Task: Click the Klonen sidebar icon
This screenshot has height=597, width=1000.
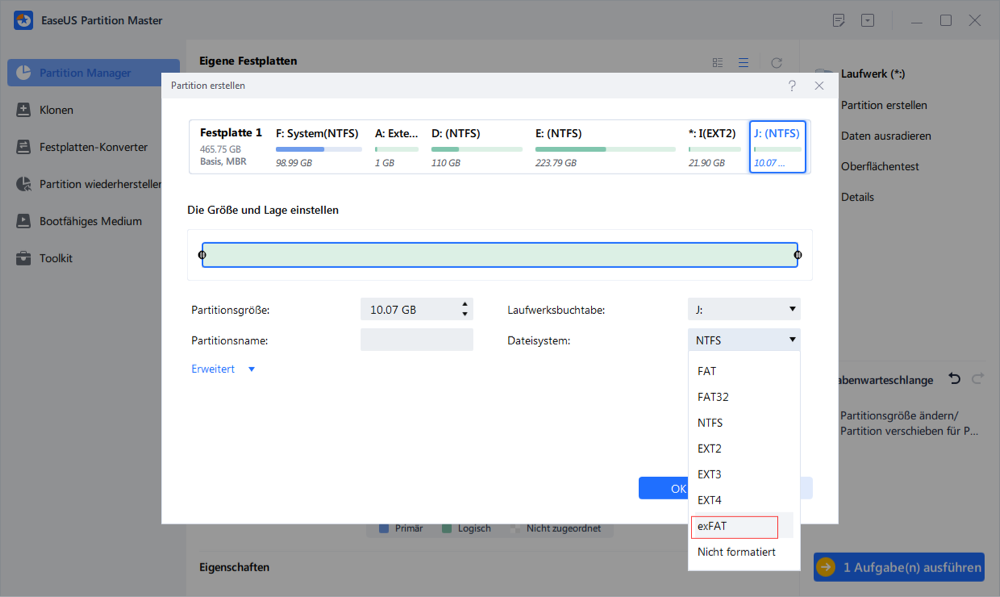Action: point(23,110)
